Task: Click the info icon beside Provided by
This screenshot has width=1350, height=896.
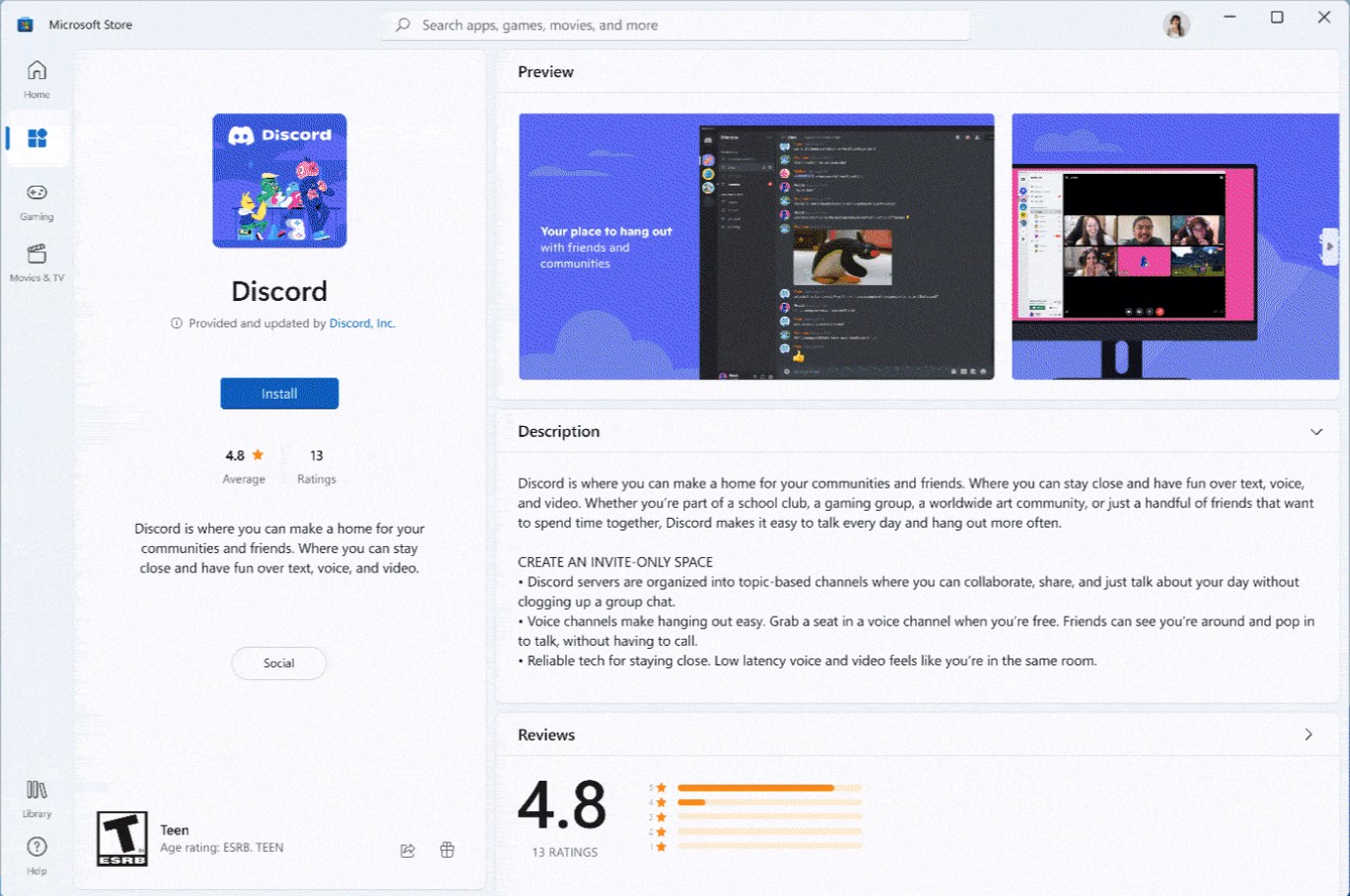Action: [x=177, y=323]
